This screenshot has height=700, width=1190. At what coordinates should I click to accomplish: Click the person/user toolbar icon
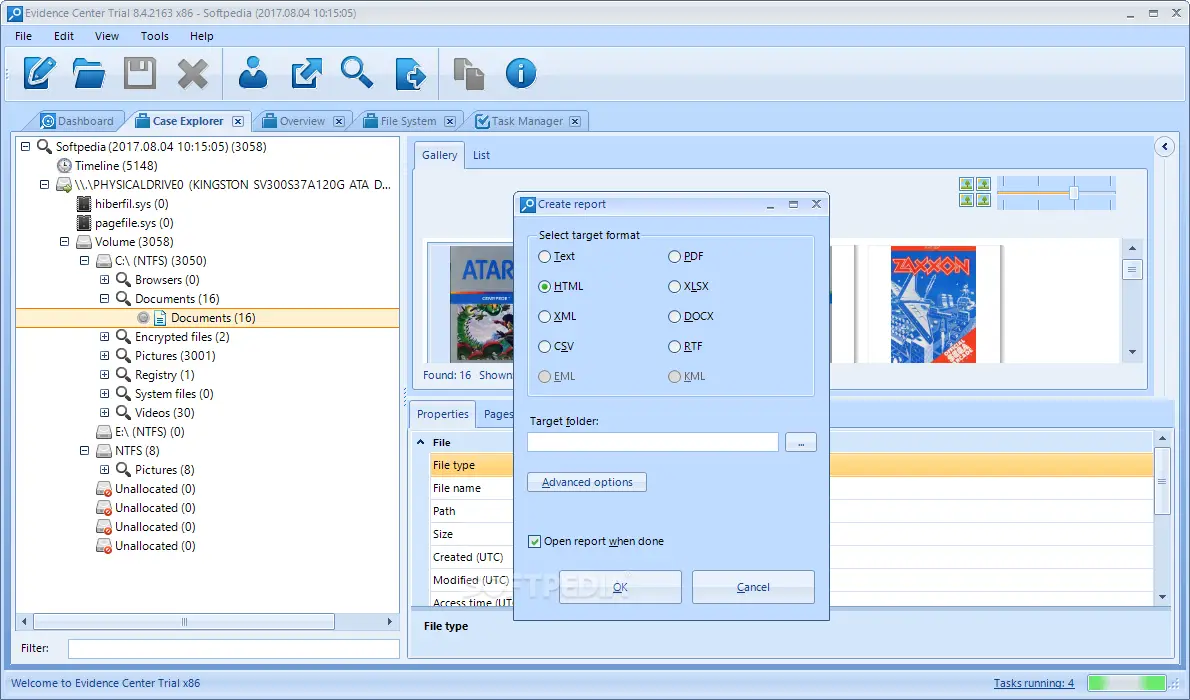click(253, 74)
